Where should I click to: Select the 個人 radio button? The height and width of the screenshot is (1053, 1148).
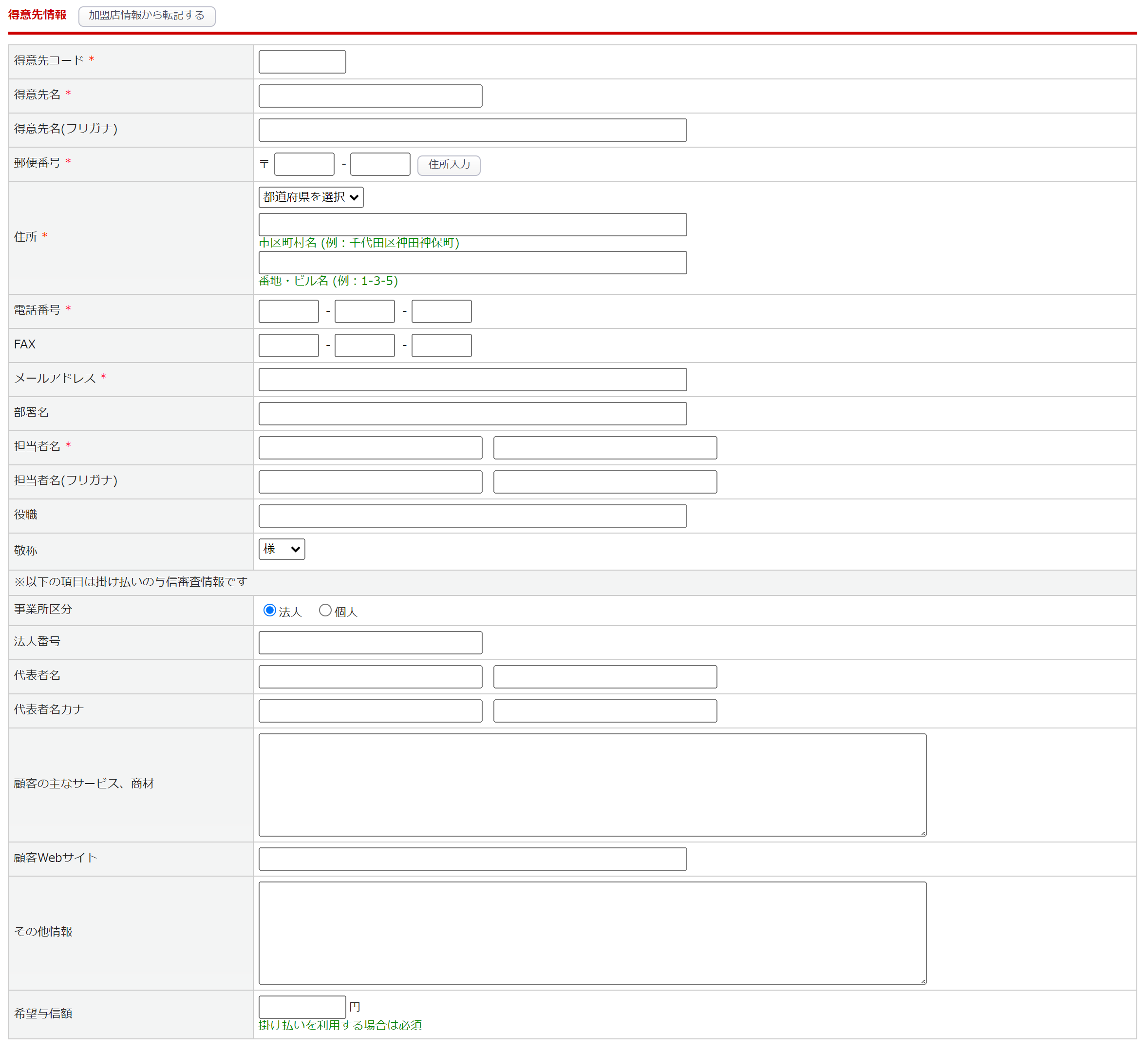tap(324, 610)
